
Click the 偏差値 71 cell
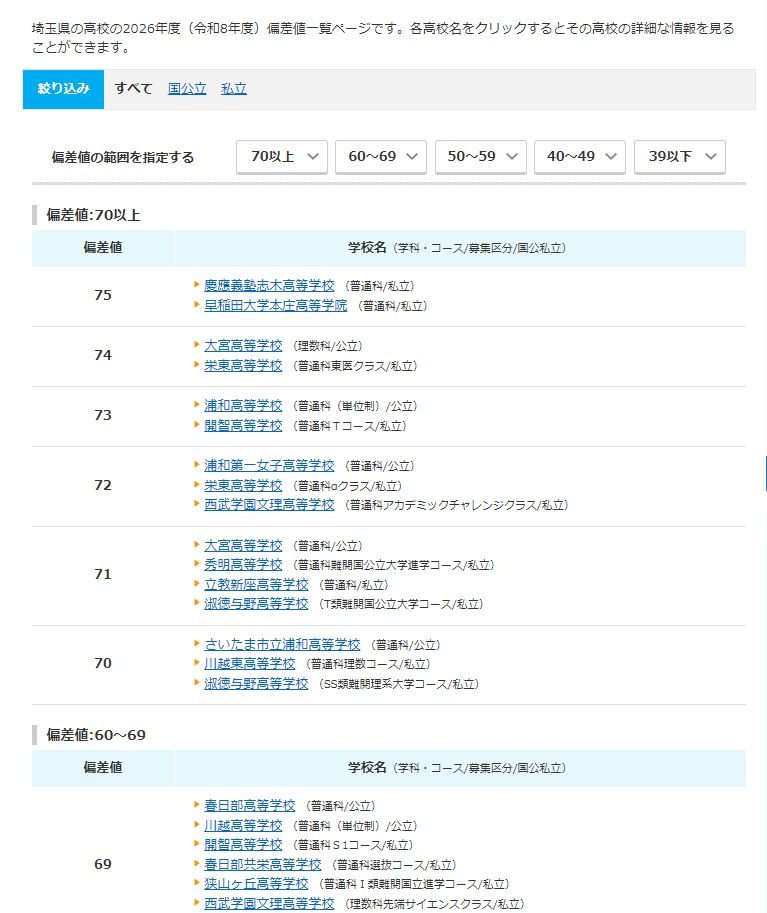click(103, 575)
